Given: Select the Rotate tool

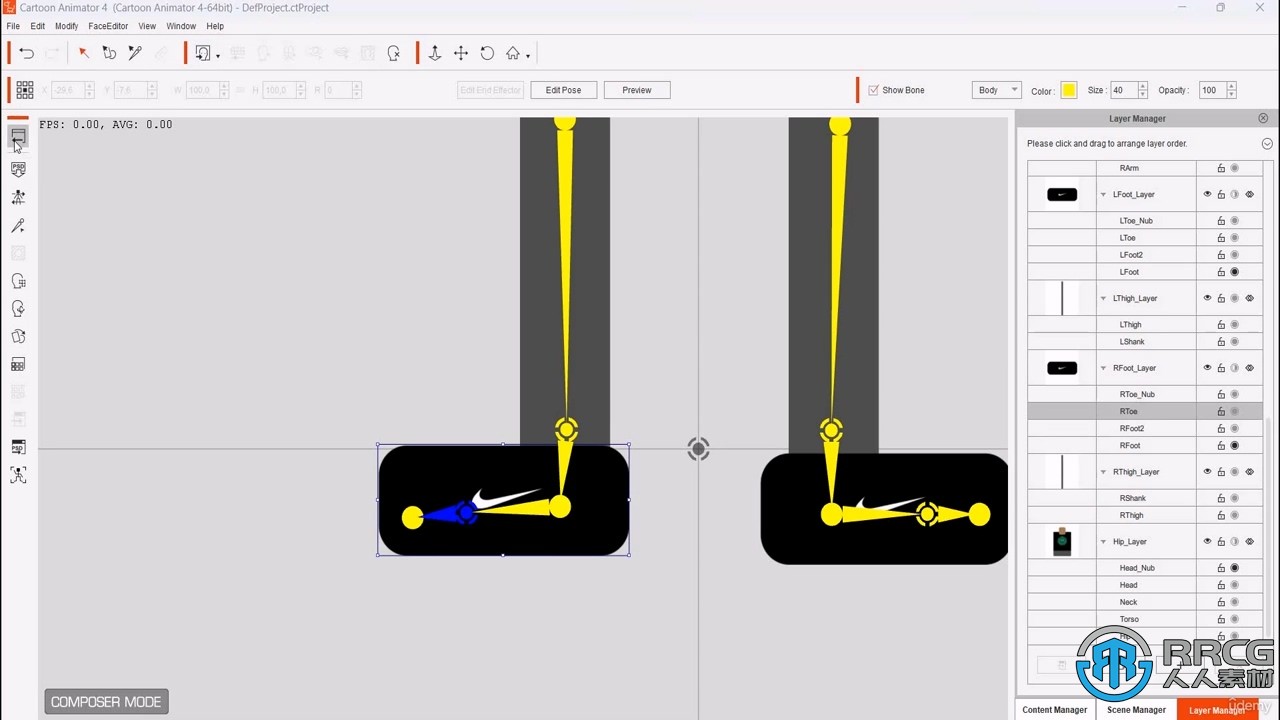Looking at the screenshot, I should pyautogui.click(x=487, y=53).
